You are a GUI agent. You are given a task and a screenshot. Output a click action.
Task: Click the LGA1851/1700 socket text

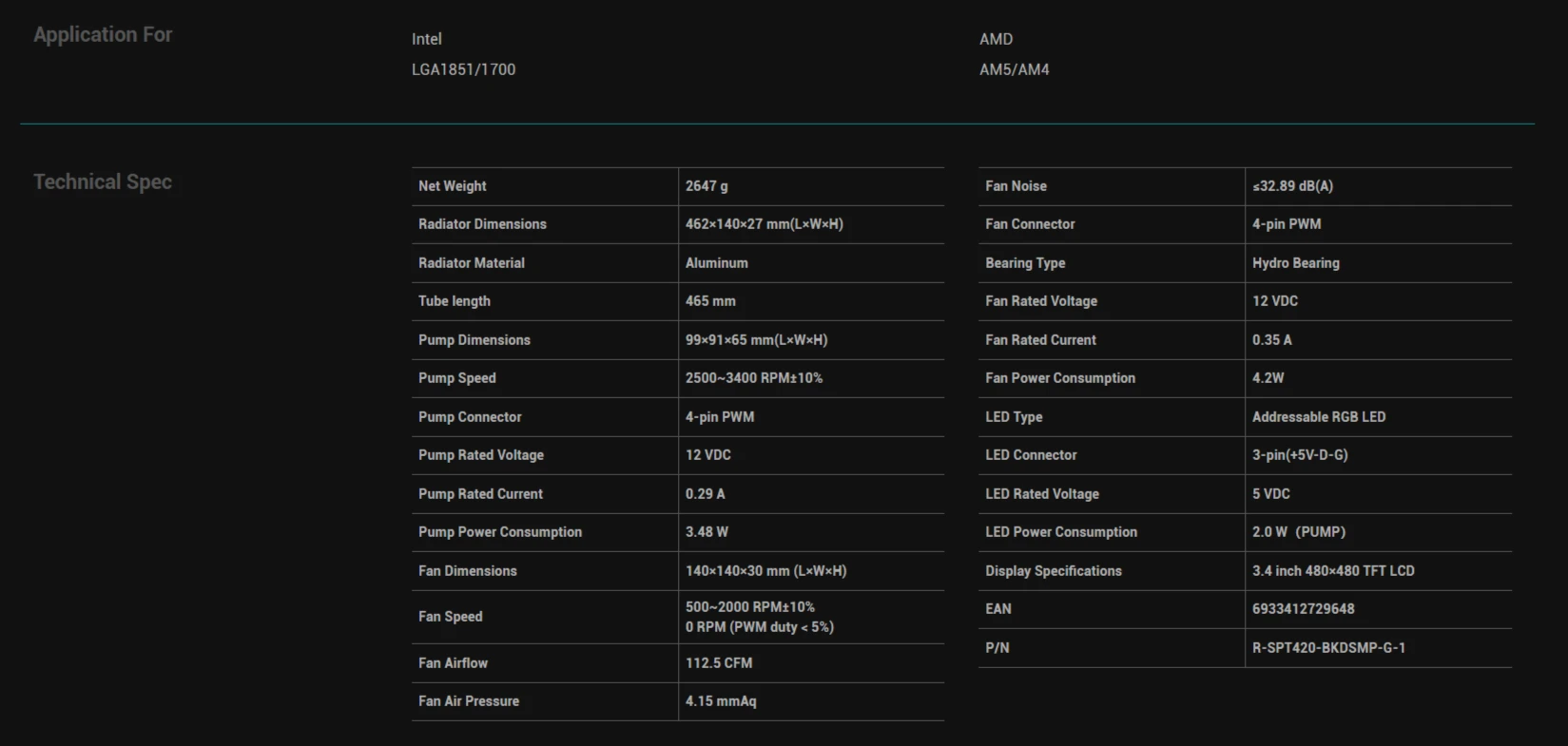tap(464, 69)
